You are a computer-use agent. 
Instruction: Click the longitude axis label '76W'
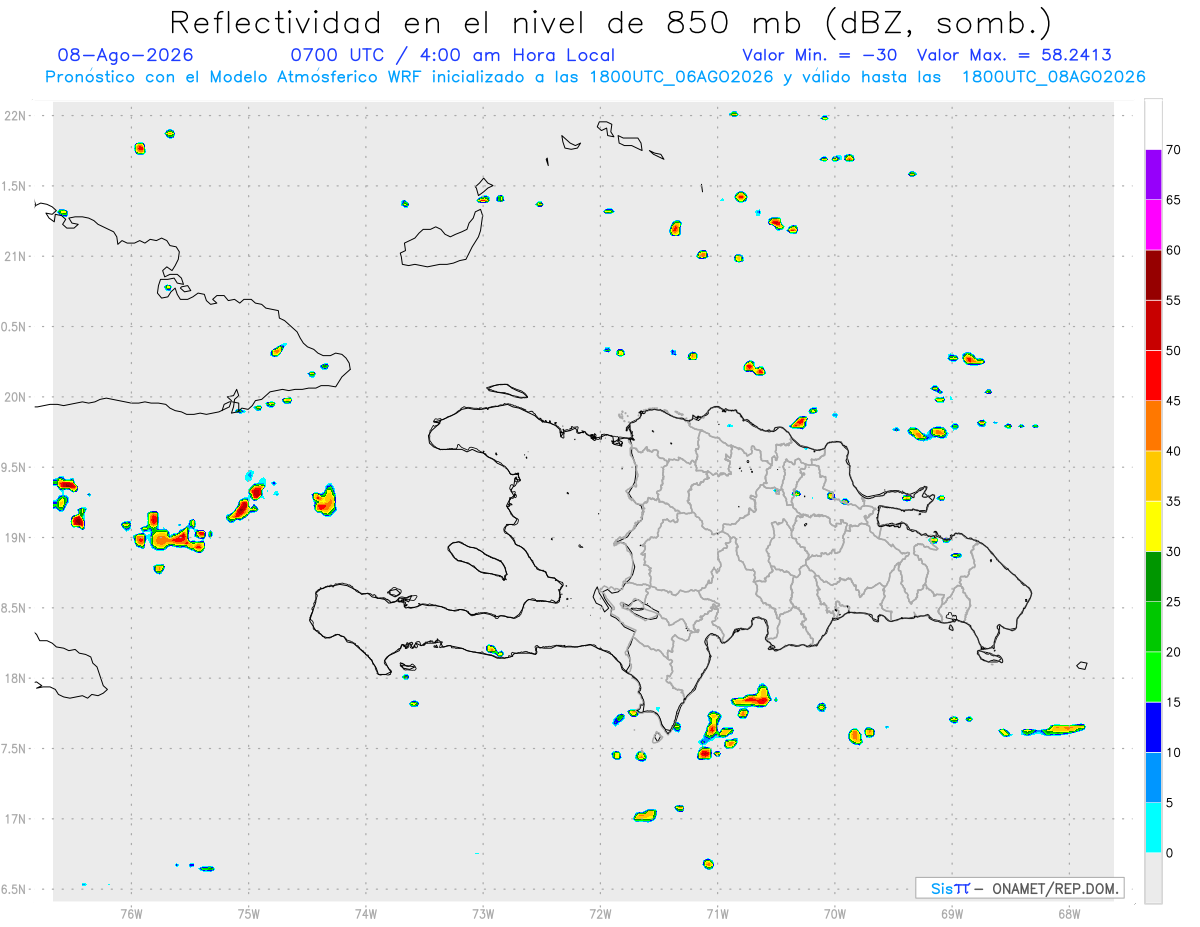(131, 913)
